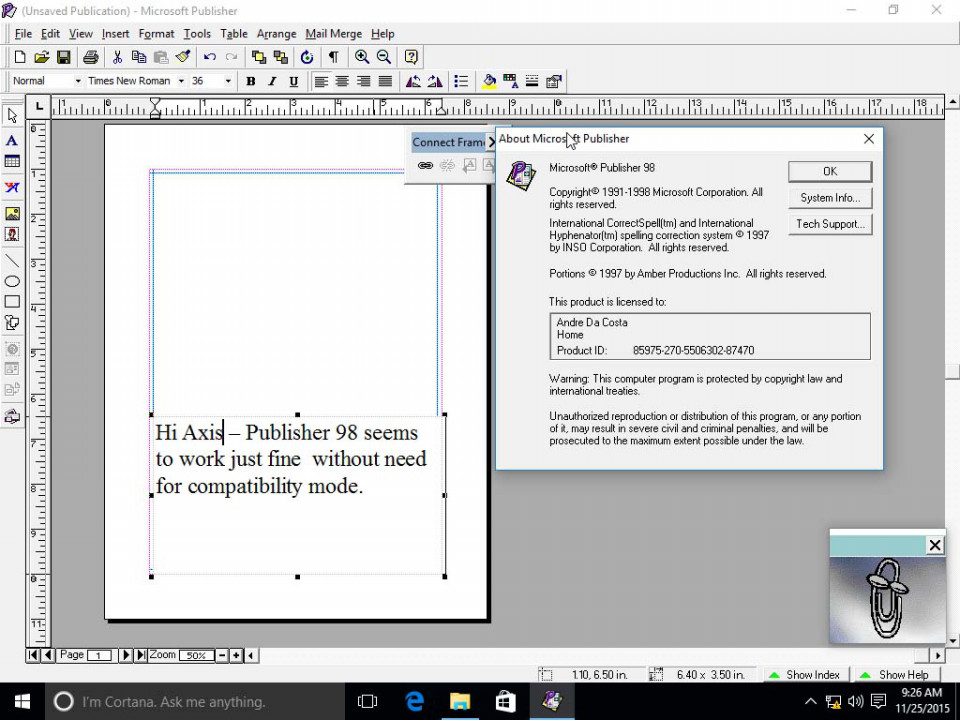Screen dimensions: 960x720
Task: Select the Table Frame tool
Action: point(12,162)
